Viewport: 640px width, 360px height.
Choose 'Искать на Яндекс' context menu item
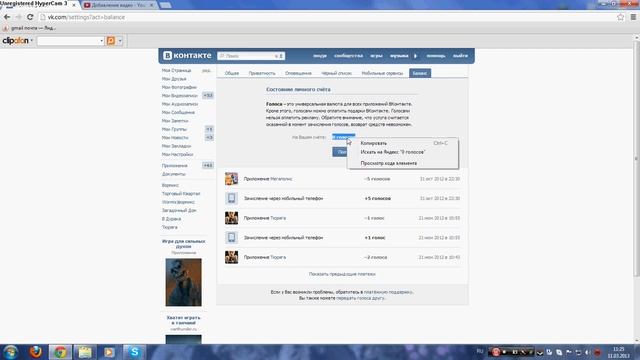click(402, 152)
